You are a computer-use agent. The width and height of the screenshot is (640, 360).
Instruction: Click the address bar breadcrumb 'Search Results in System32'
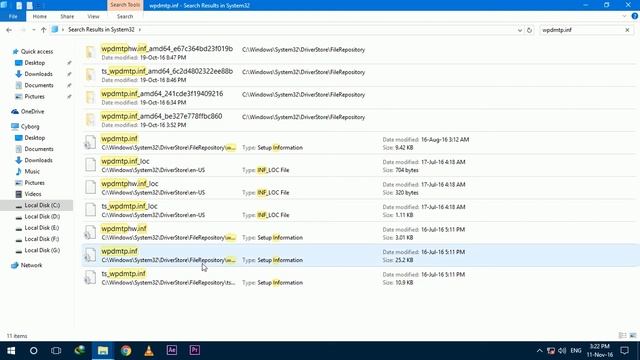pyautogui.click(x=101, y=30)
